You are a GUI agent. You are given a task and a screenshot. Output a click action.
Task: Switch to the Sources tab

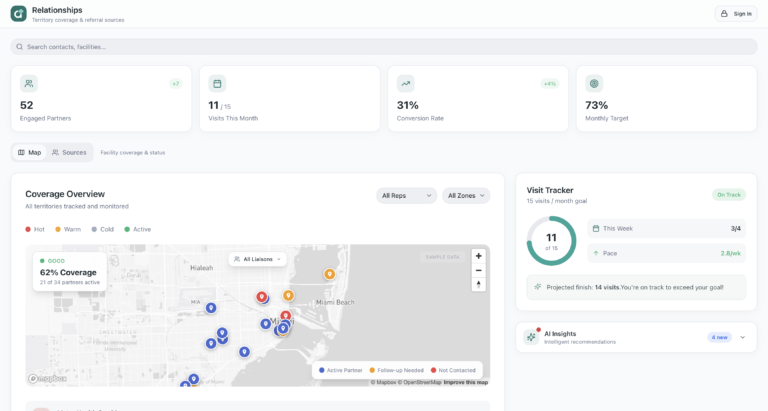click(69, 152)
